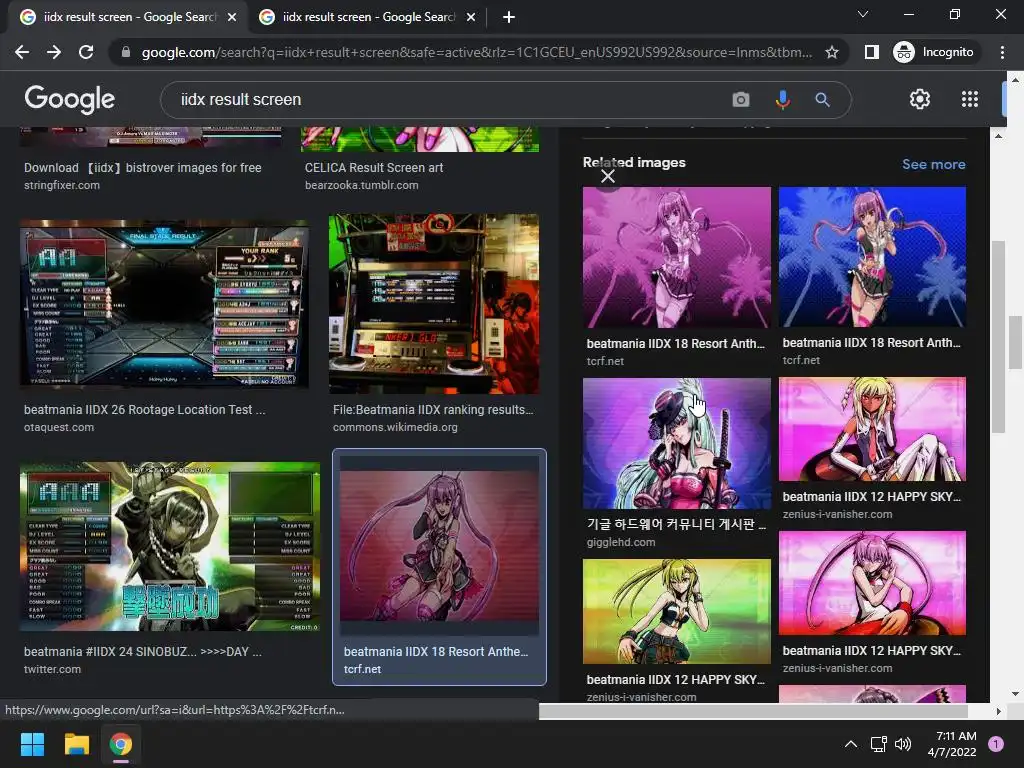The height and width of the screenshot is (768, 1024).
Task: Open the selected Resort Anthem tcrf.net image
Action: (439, 546)
